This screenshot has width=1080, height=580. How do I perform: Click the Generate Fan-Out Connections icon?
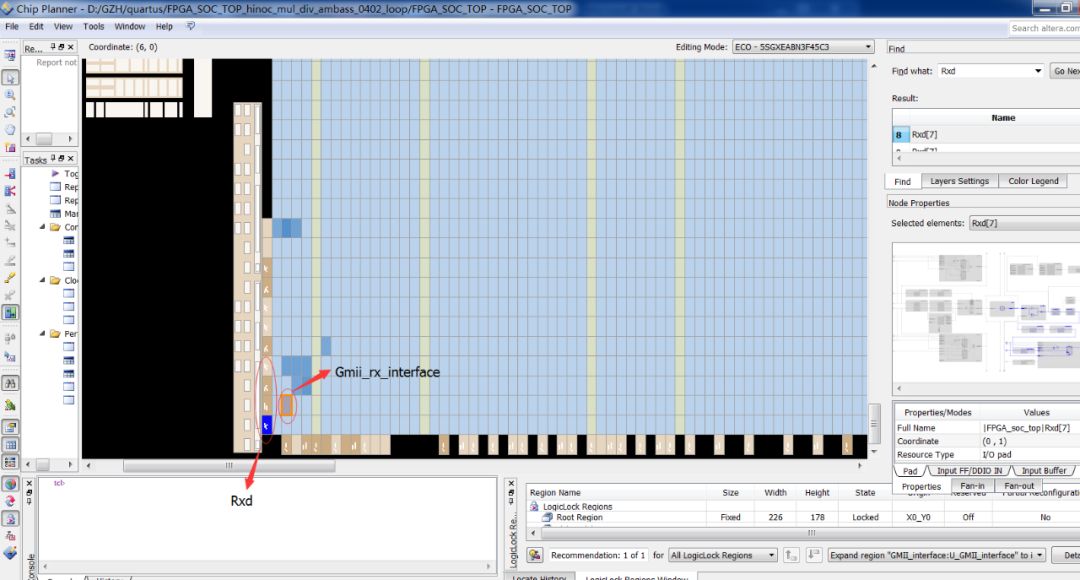click(10, 191)
